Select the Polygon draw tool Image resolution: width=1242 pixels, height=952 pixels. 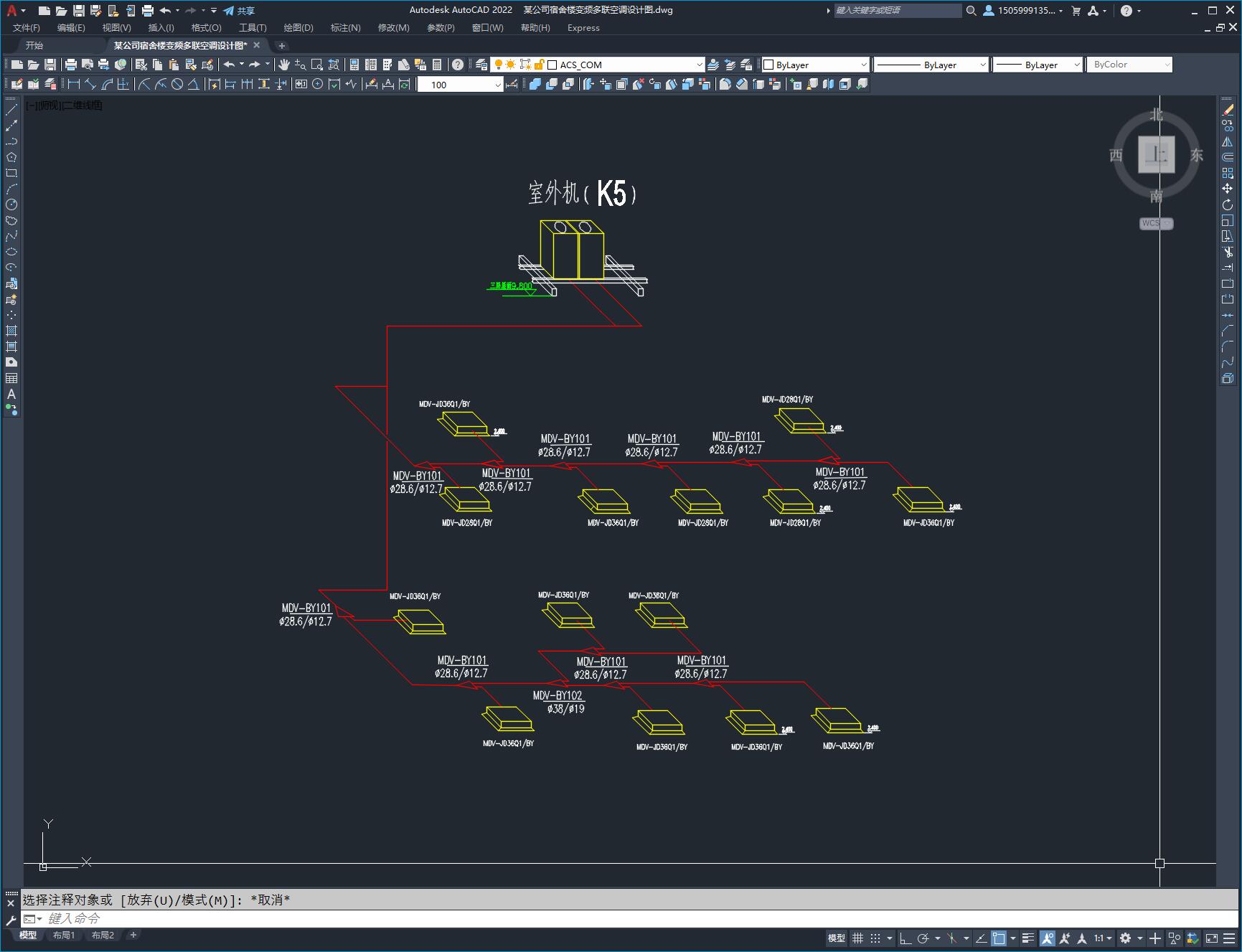point(11,157)
